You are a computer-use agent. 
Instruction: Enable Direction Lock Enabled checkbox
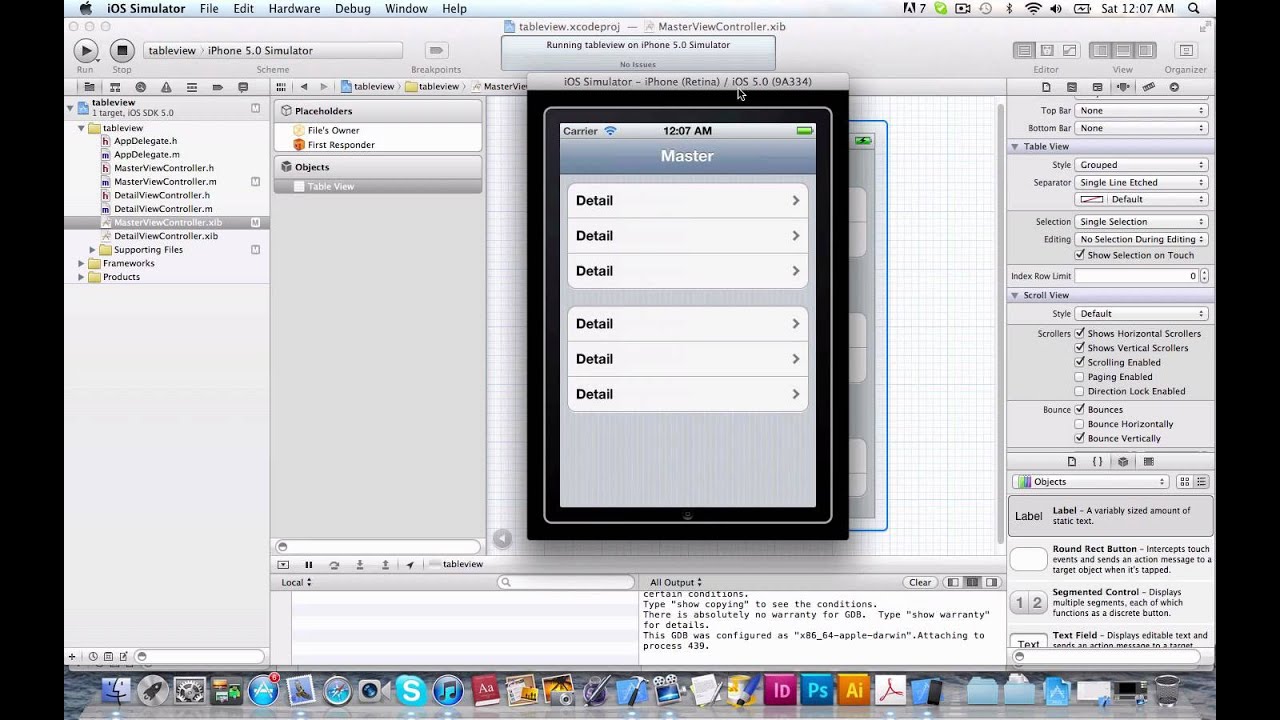(1080, 391)
